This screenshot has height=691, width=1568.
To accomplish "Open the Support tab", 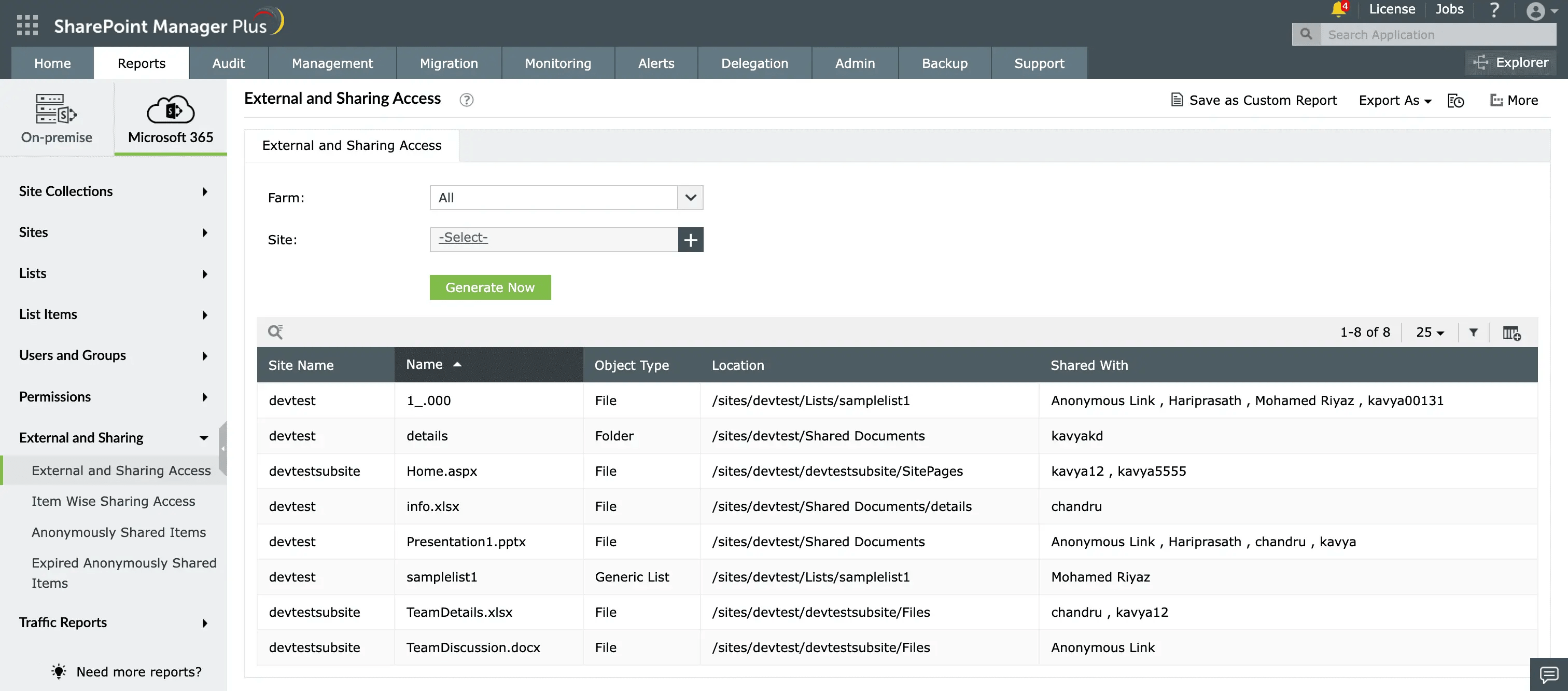I will (1039, 63).
